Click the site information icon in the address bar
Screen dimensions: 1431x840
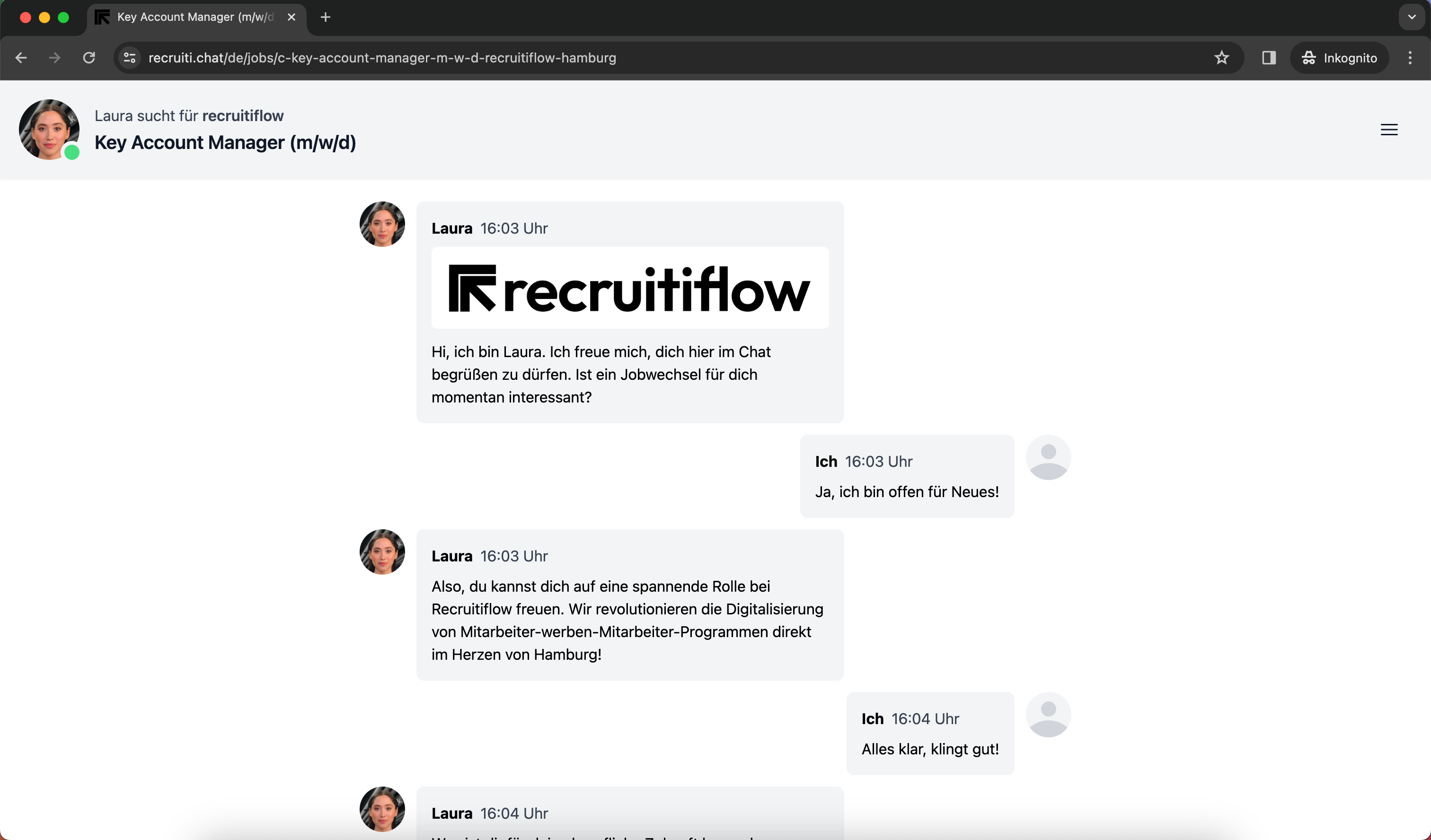click(130, 58)
